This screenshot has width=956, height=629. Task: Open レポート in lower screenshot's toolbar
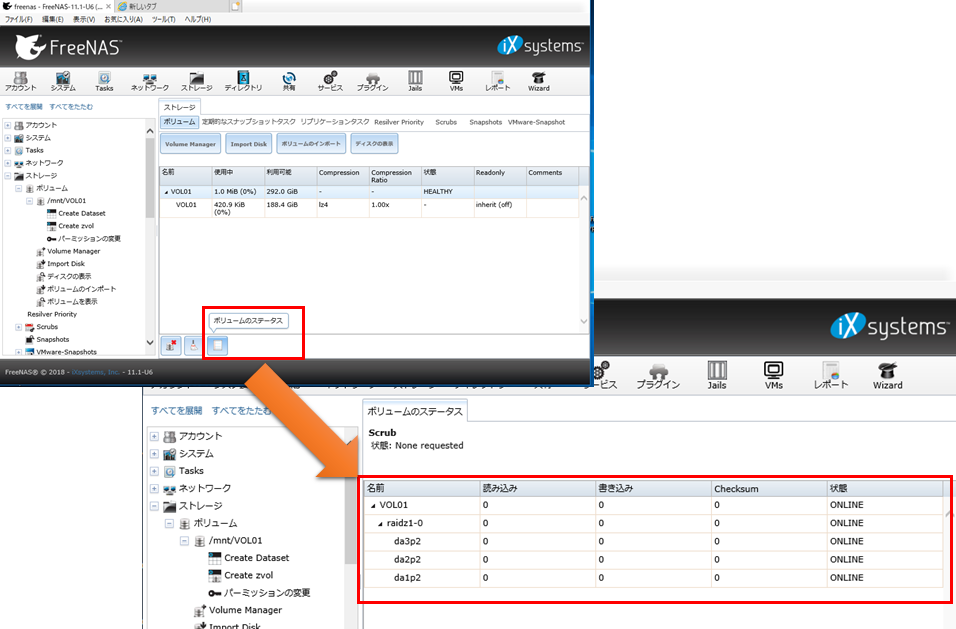click(831, 376)
